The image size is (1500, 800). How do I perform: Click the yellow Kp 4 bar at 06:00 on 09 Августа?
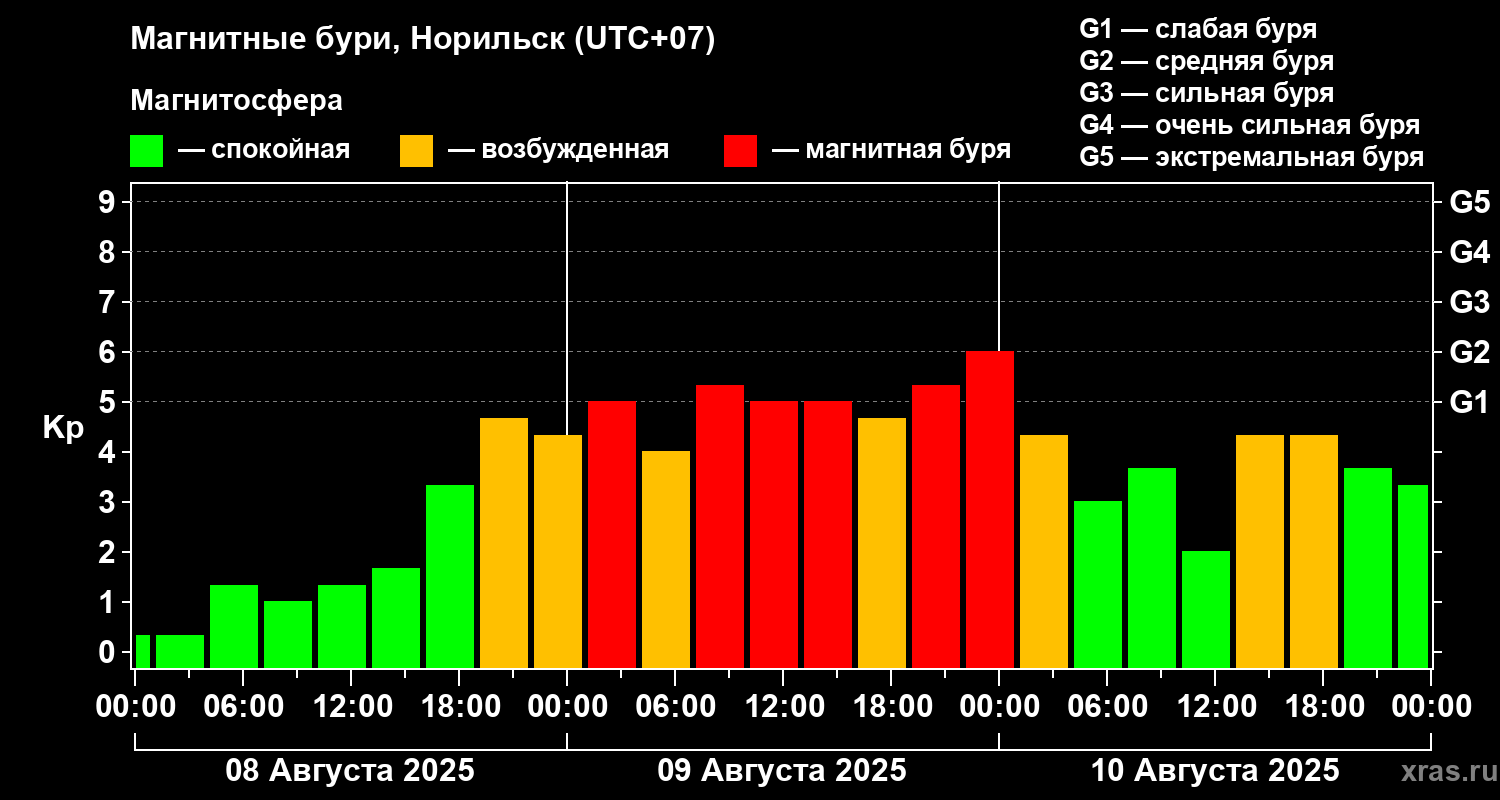tap(666, 559)
